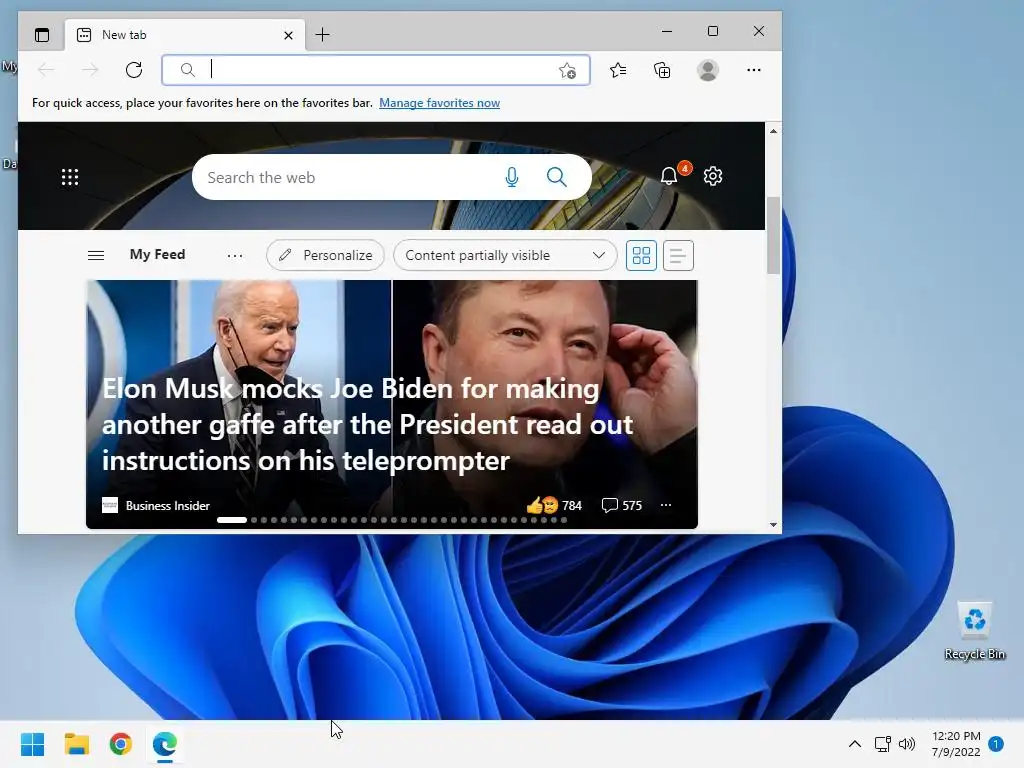The image size is (1024, 768).
Task: Start voice search with microphone icon
Action: [x=512, y=177]
